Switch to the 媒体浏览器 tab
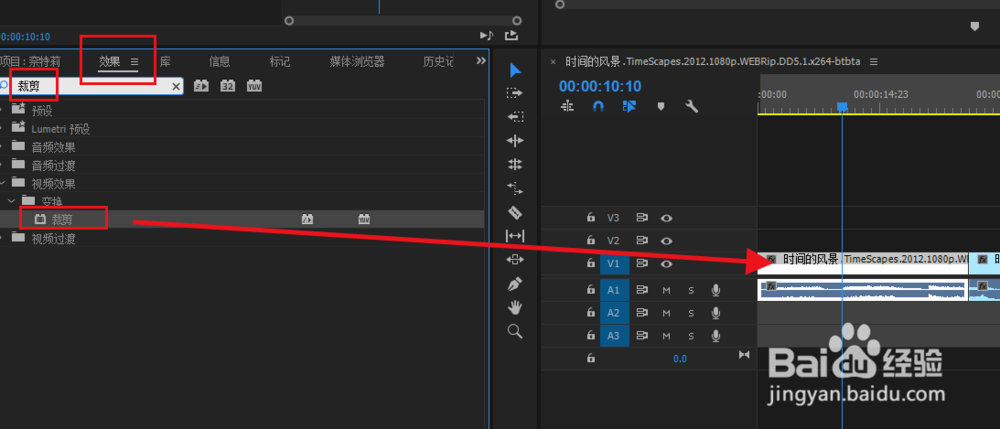 (357, 62)
